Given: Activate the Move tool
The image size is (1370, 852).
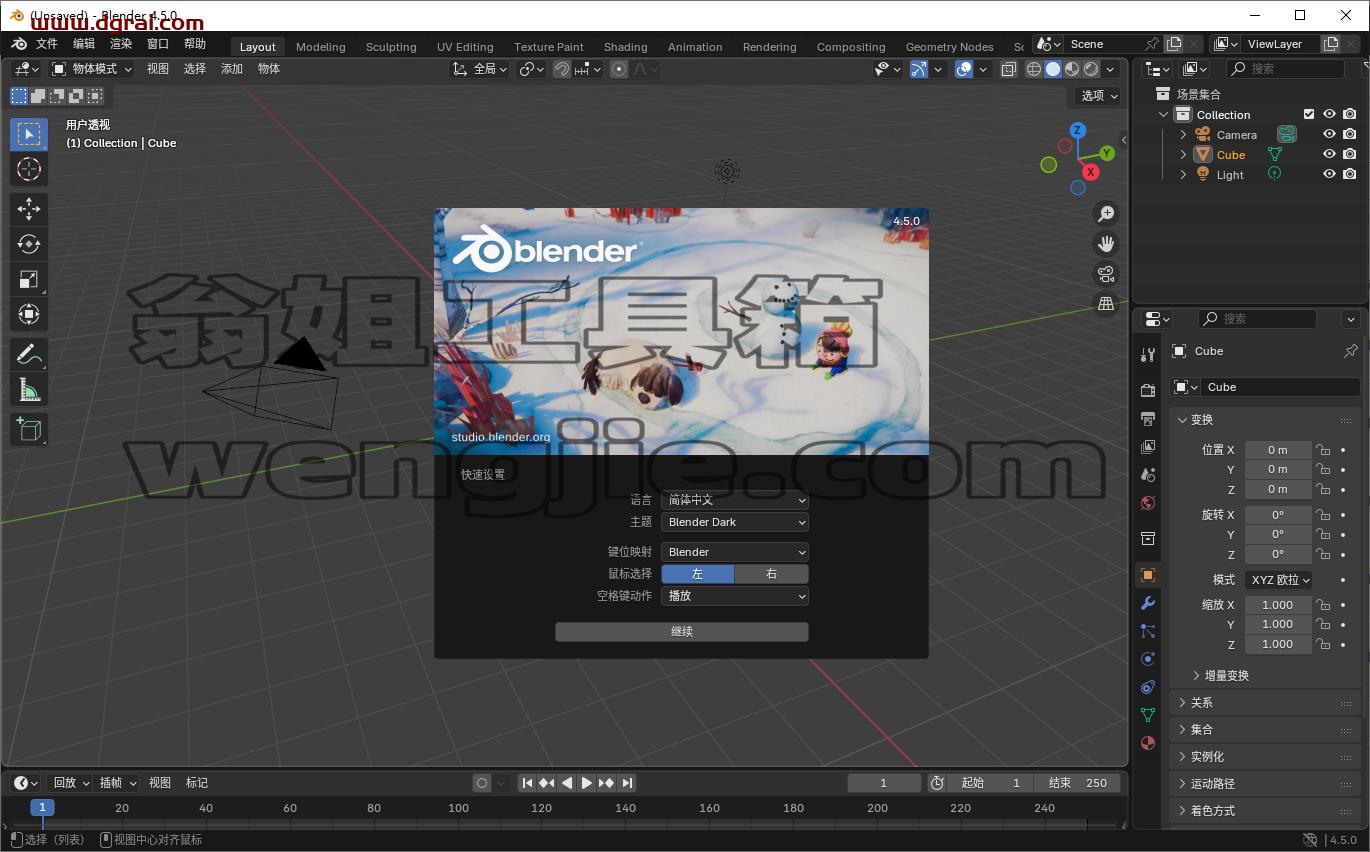Looking at the screenshot, I should pyautogui.click(x=29, y=208).
